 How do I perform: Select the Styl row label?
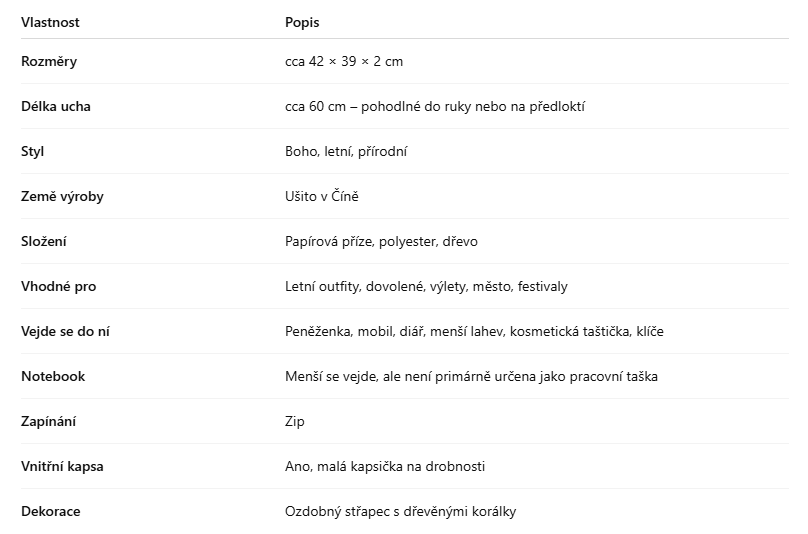pos(32,152)
